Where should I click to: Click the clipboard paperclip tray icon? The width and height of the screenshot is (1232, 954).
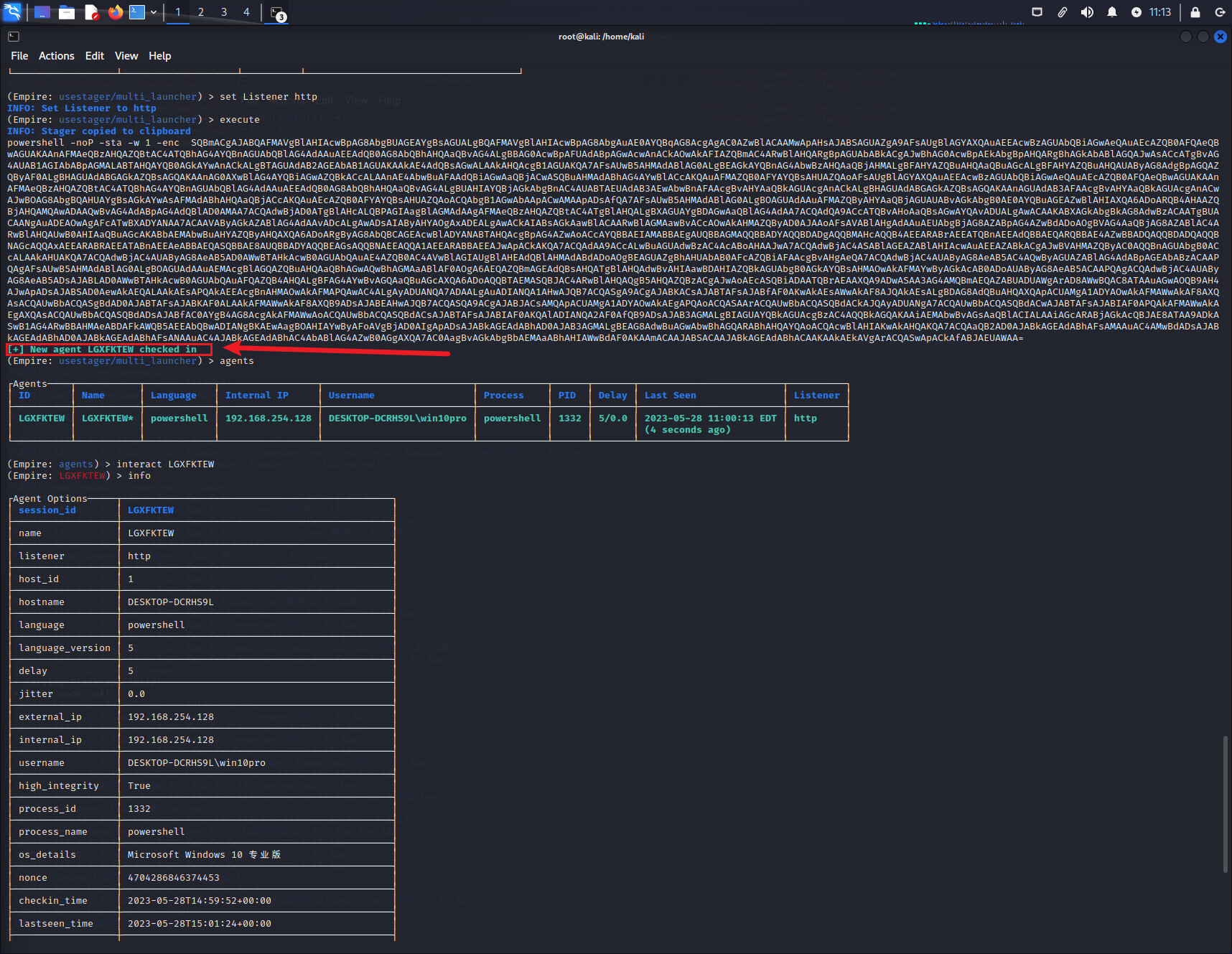[1062, 12]
